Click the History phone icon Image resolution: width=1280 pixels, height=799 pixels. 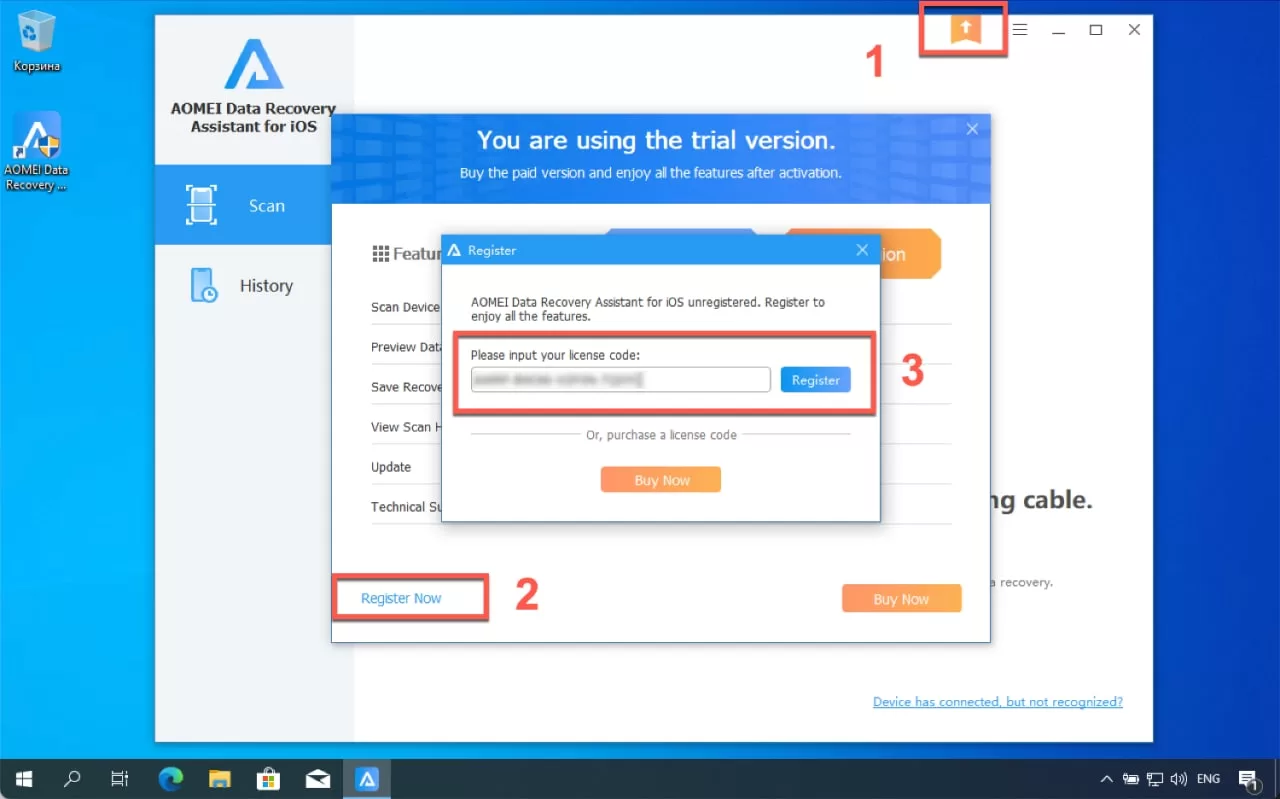[203, 285]
